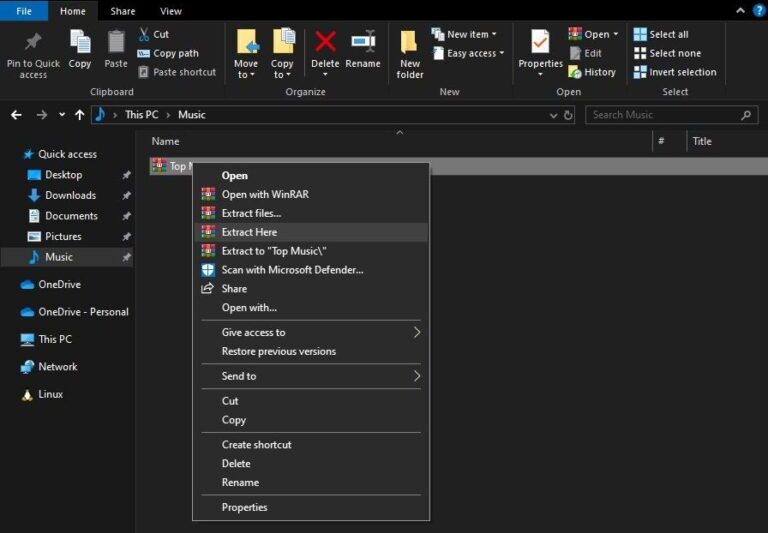
Task: Refresh the Music folder view
Action: 568,115
